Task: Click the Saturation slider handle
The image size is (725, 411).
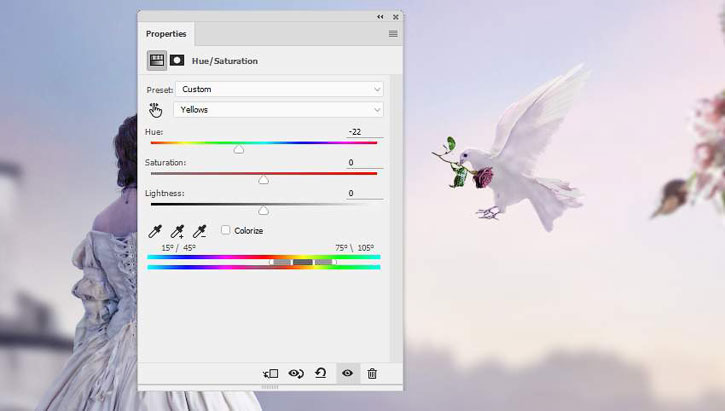Action: [264, 180]
